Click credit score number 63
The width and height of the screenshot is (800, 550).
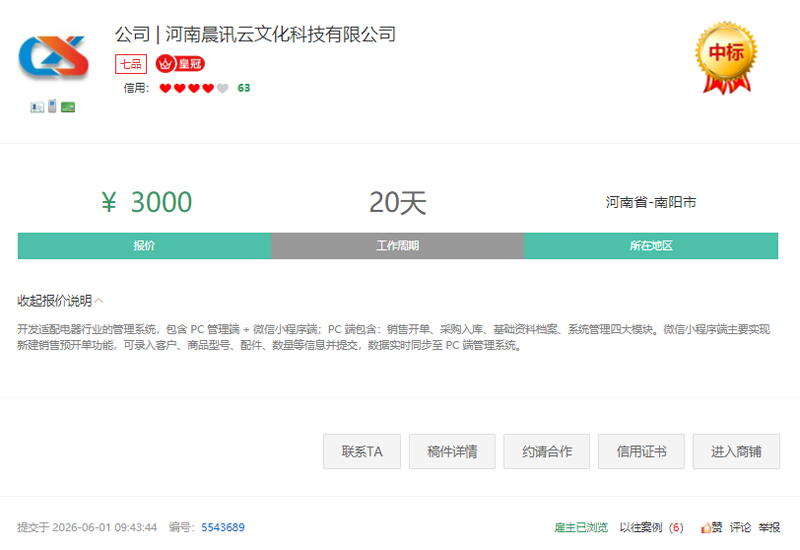coord(244,88)
